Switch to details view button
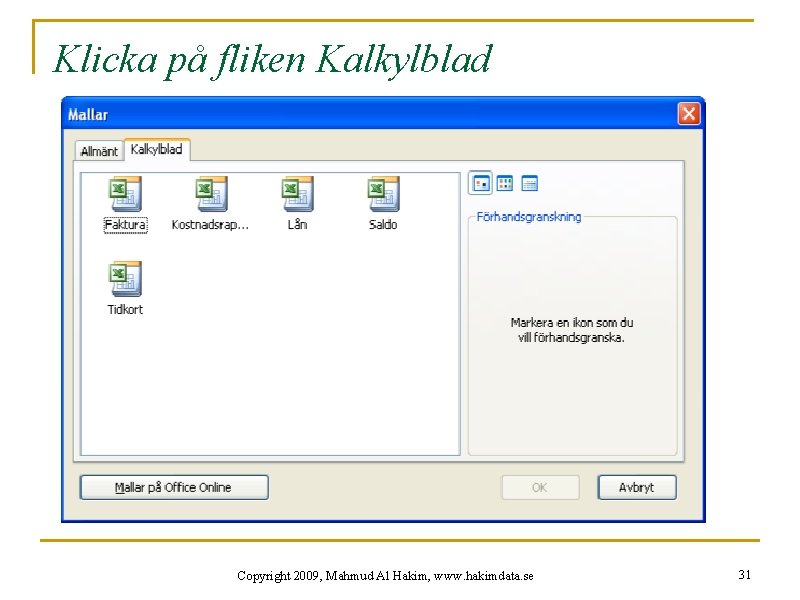Viewport: 800px width, 600px height. pyautogui.click(x=530, y=183)
